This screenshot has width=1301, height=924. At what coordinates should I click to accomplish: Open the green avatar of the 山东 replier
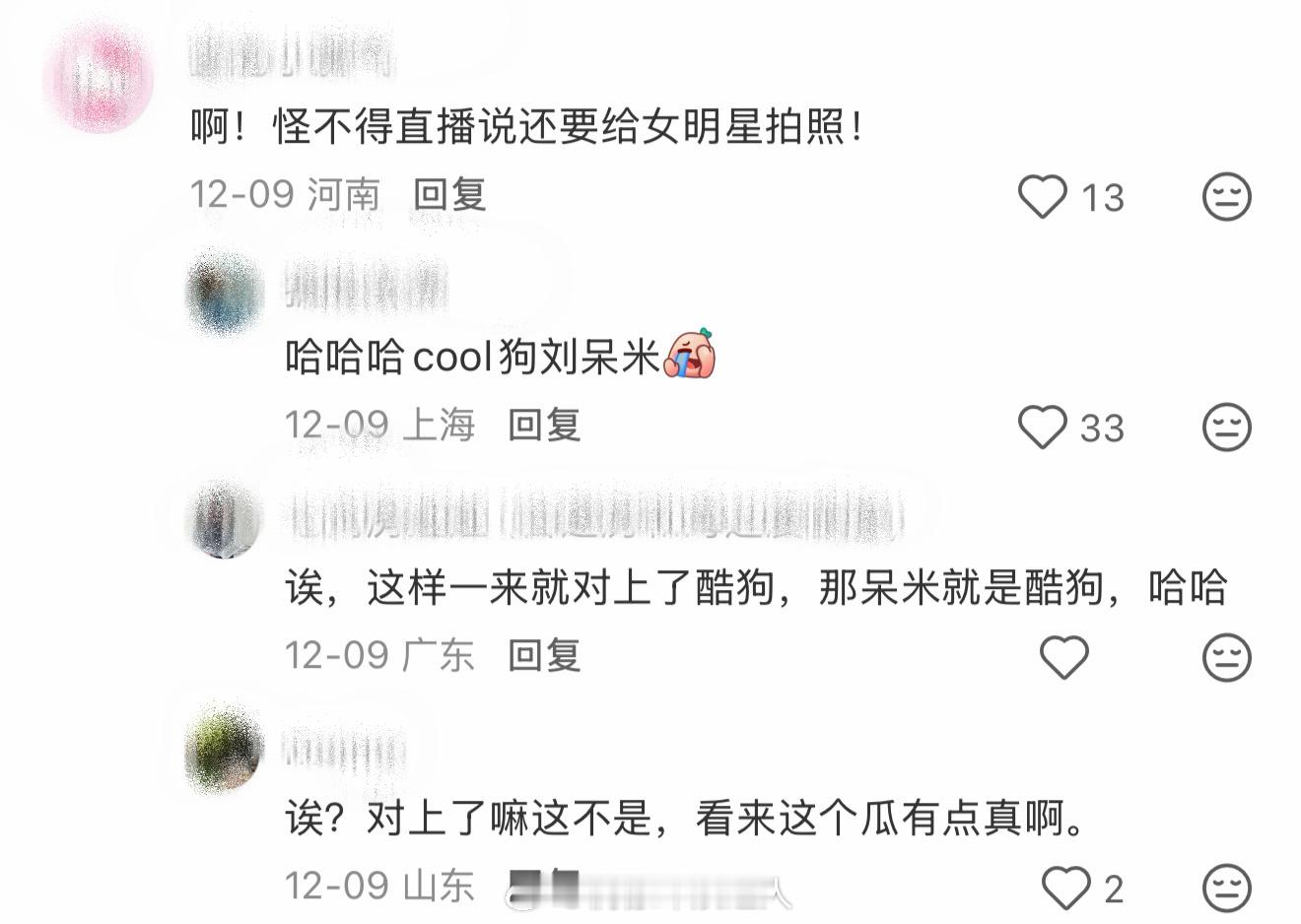225,749
